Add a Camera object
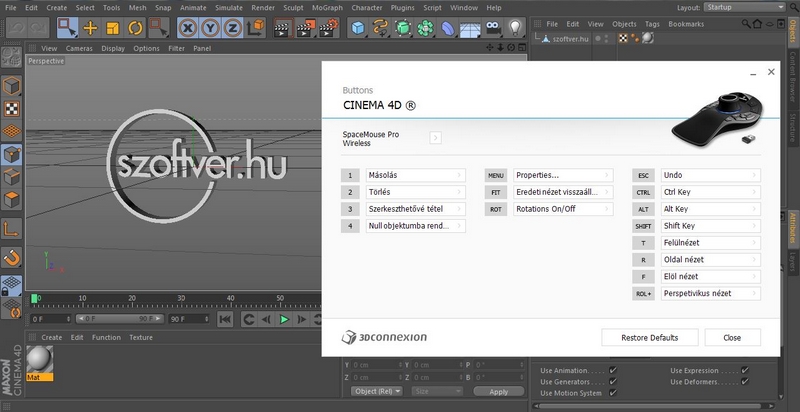The width and height of the screenshot is (800, 412). 493,28
